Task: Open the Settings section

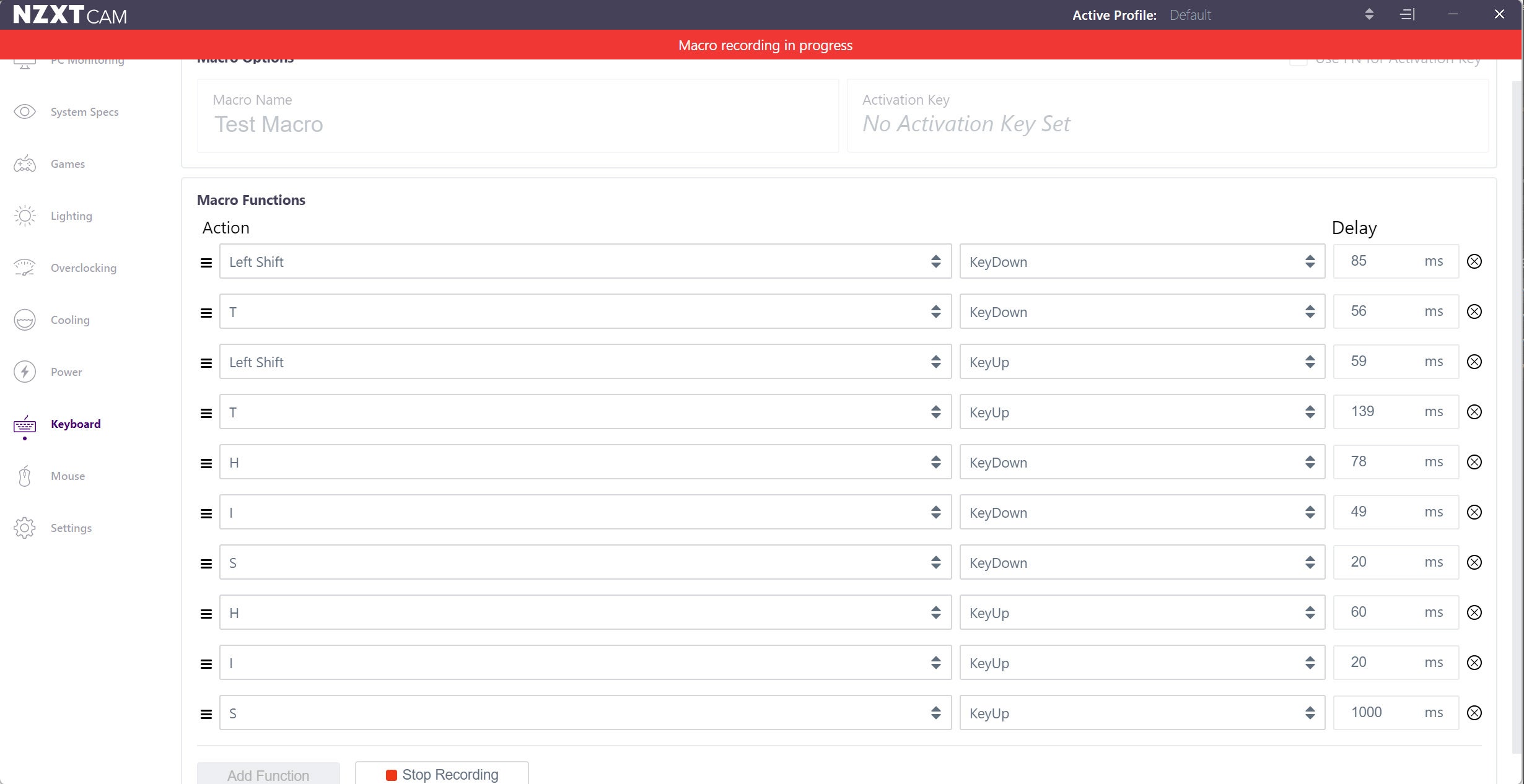Action: (71, 528)
